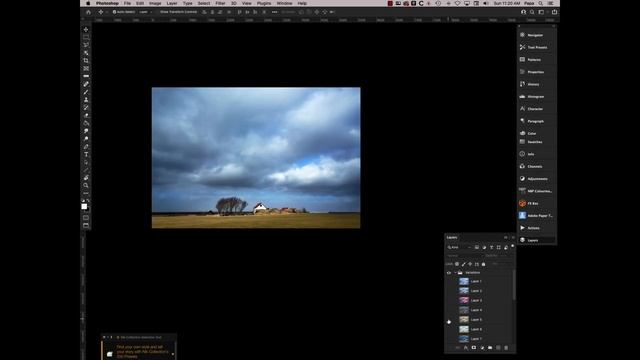Open the Properties panel entry
The width and height of the screenshot is (640, 360).
(536, 72)
